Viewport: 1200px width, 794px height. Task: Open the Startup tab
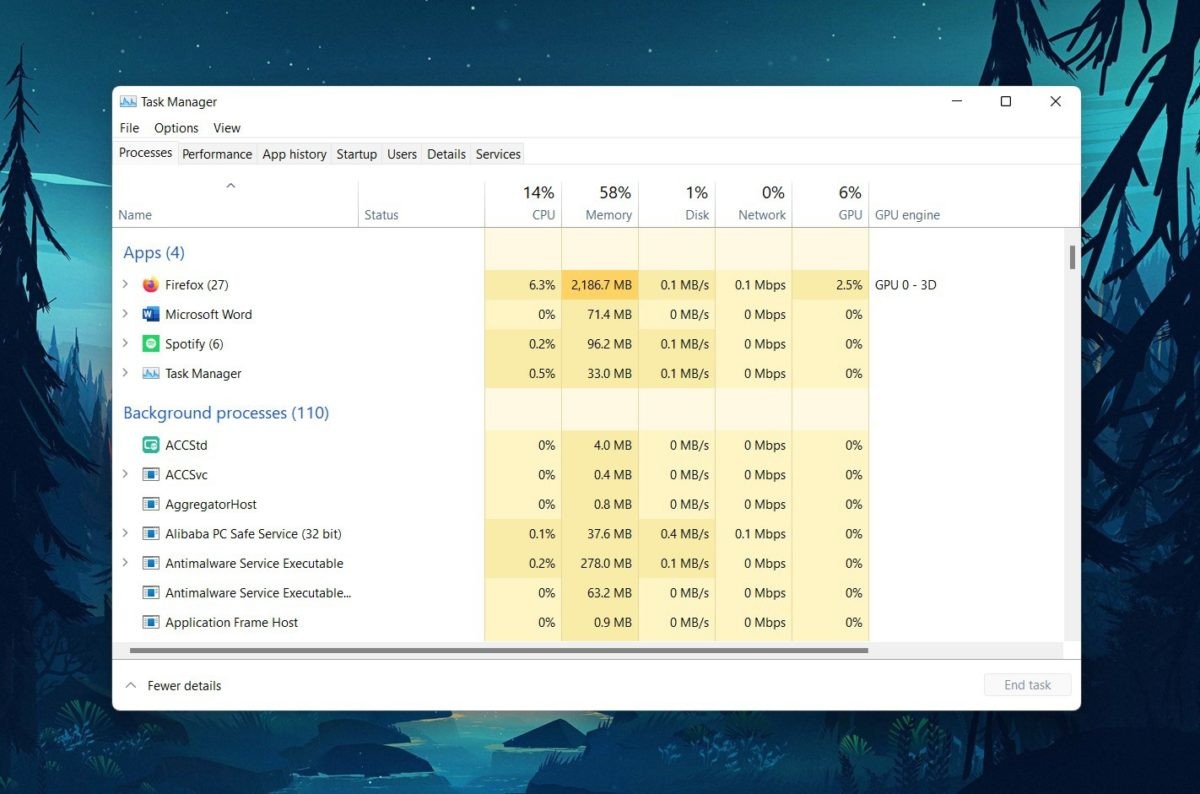pyautogui.click(x=356, y=154)
